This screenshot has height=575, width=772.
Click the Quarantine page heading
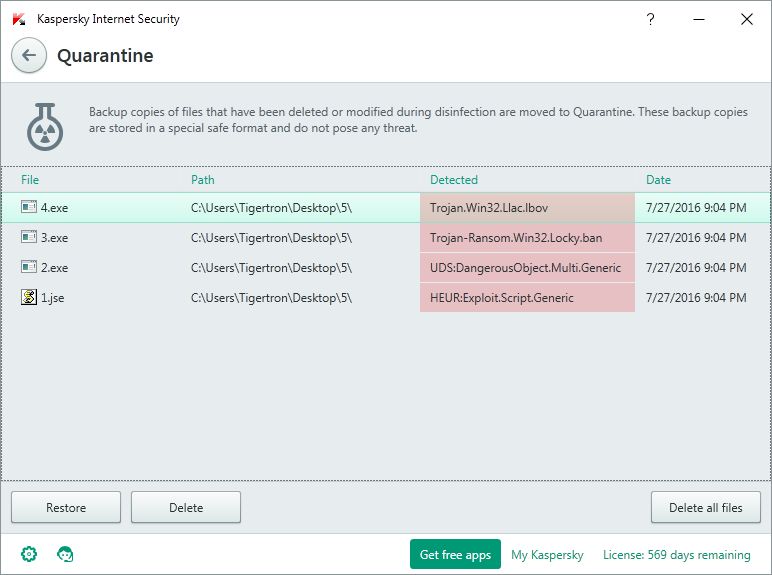click(105, 56)
